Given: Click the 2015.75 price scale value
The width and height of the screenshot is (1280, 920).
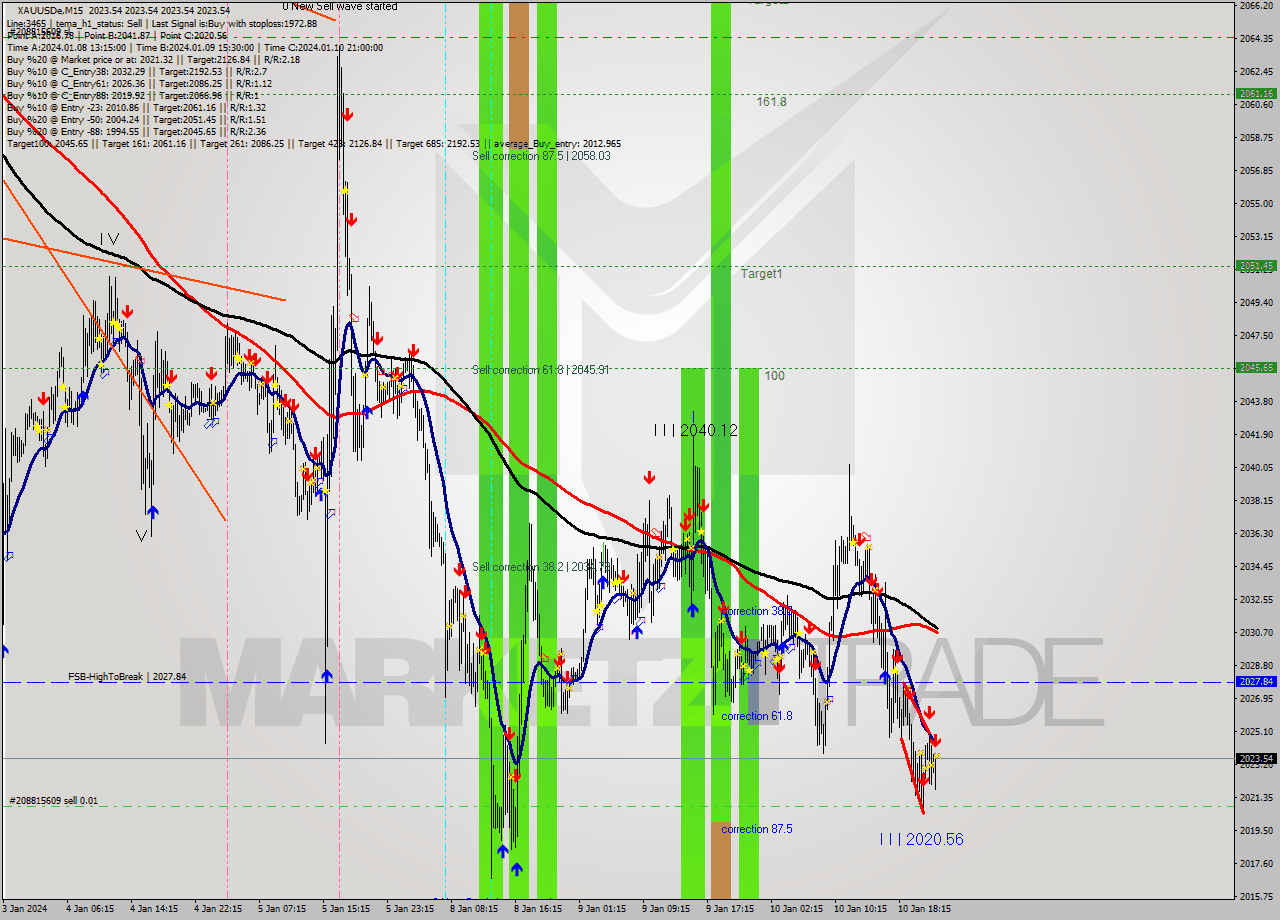Looking at the screenshot, I should (1256, 896).
